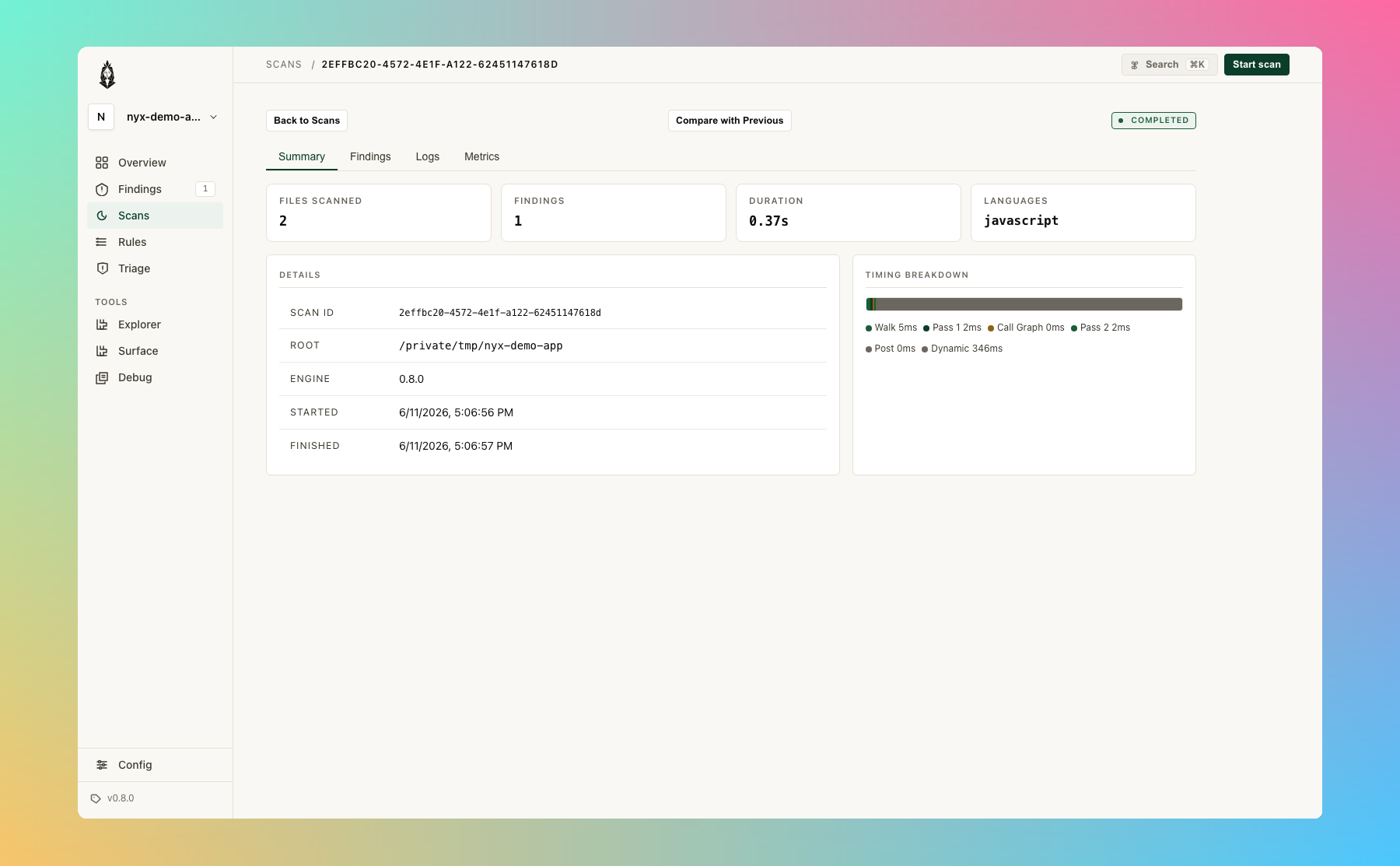
Task: Click the Walk 5ms legend dot
Action: [869, 328]
